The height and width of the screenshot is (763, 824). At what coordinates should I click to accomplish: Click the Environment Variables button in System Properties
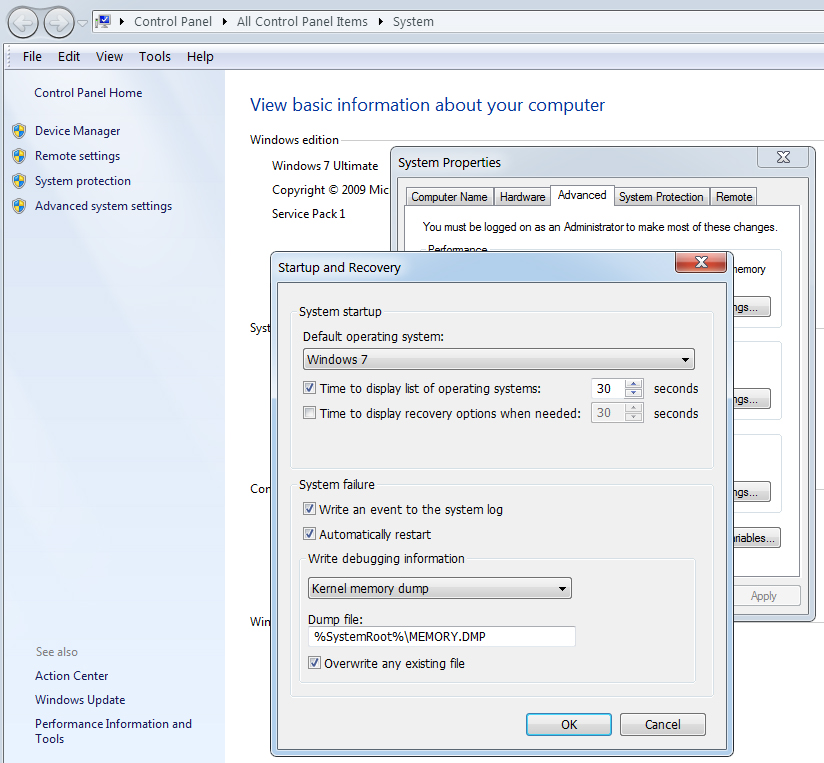(x=757, y=538)
